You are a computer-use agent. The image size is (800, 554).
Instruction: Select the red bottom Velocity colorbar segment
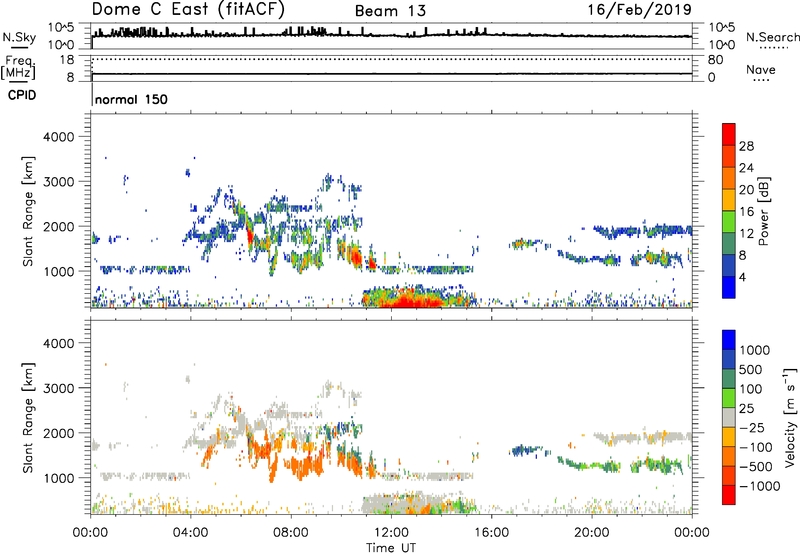click(x=729, y=495)
